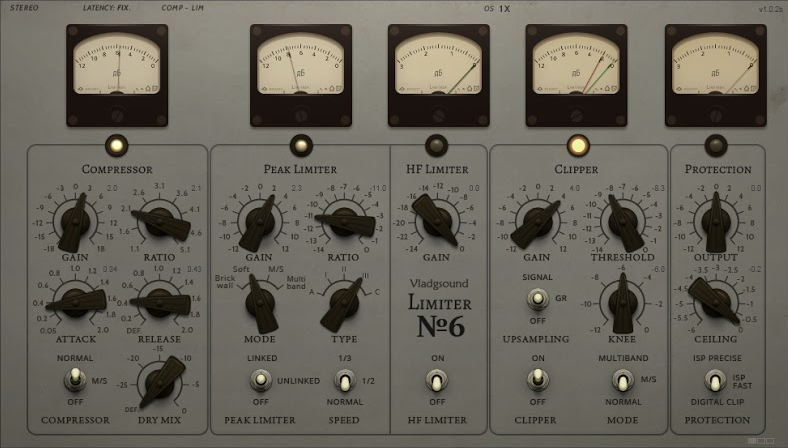
Task: Click the Clipper THRESHOLD knob
Action: [623, 222]
